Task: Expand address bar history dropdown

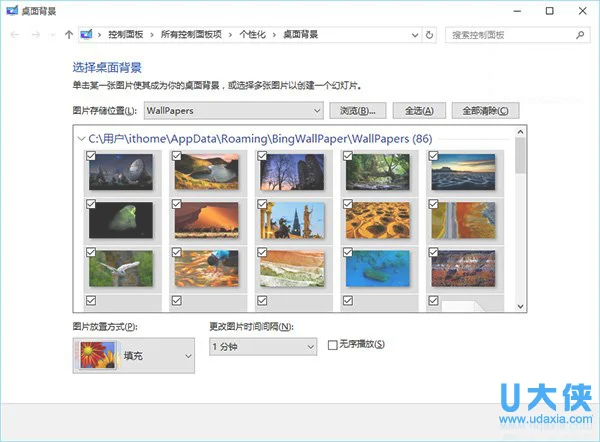Action: [x=415, y=35]
